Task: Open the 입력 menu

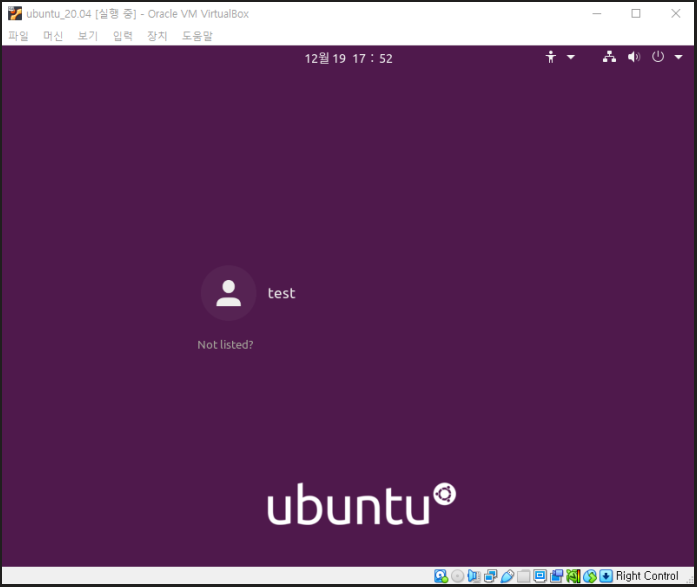Action: [x=123, y=36]
